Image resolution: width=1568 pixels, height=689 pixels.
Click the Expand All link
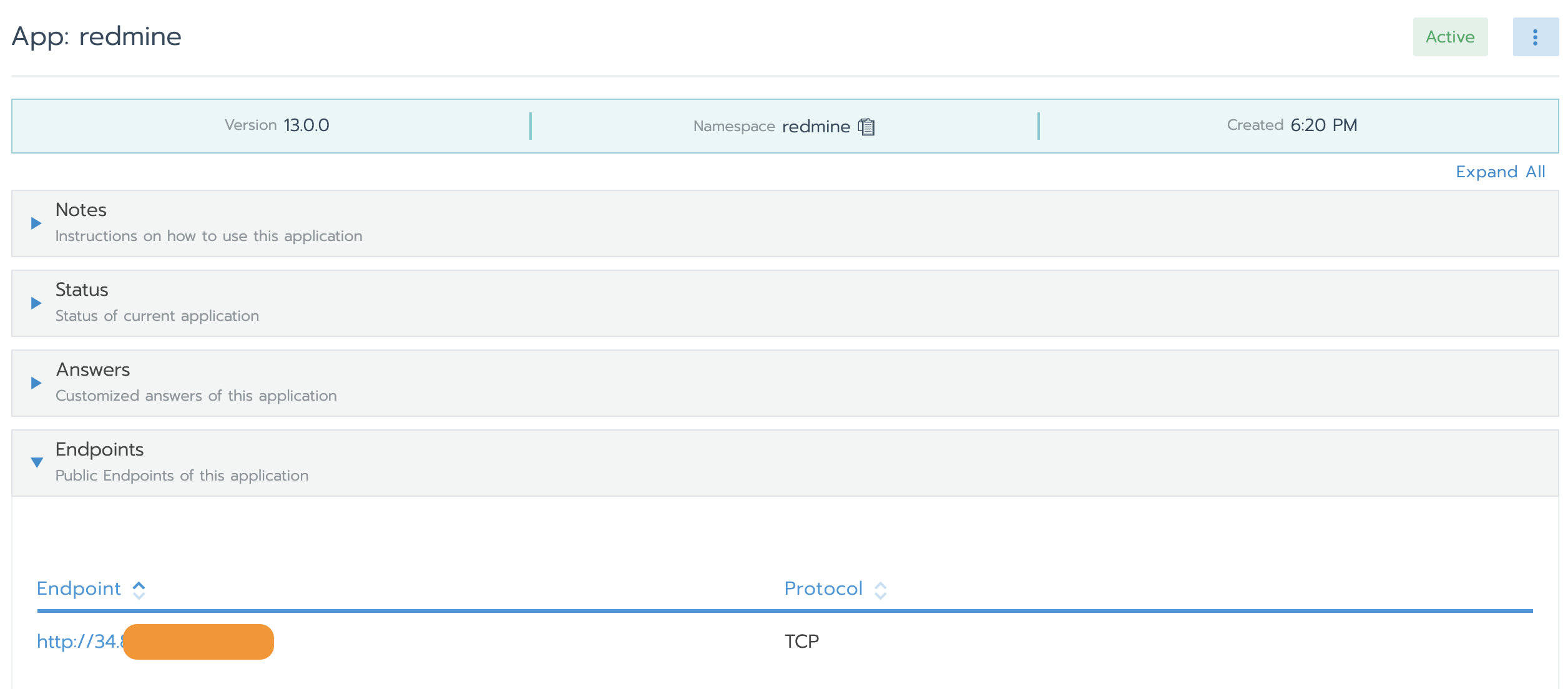click(1500, 172)
